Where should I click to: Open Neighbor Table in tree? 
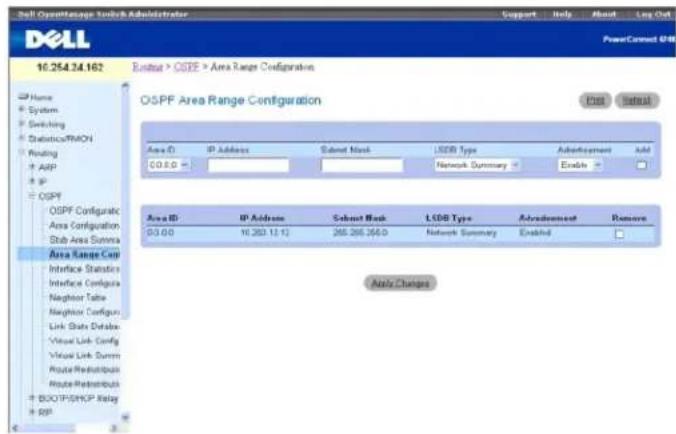(x=77, y=297)
